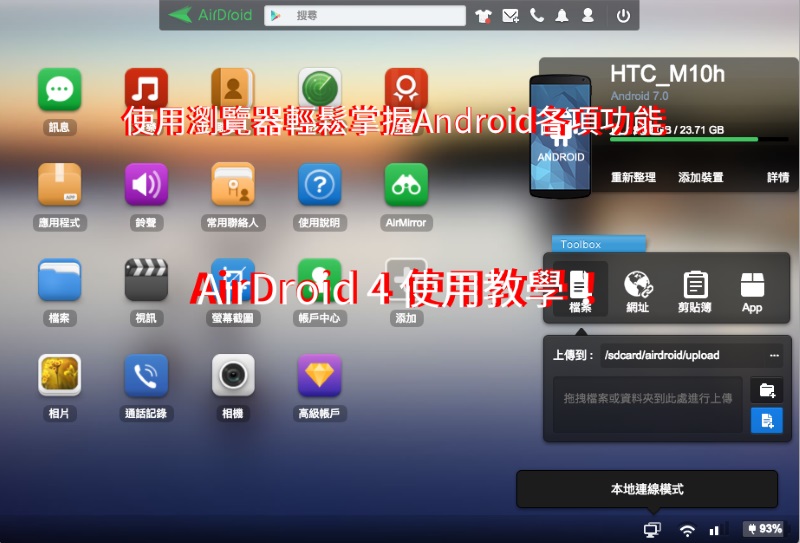Click the new message envelope icon in the top bar
The width and height of the screenshot is (800, 543).
(x=511, y=15)
